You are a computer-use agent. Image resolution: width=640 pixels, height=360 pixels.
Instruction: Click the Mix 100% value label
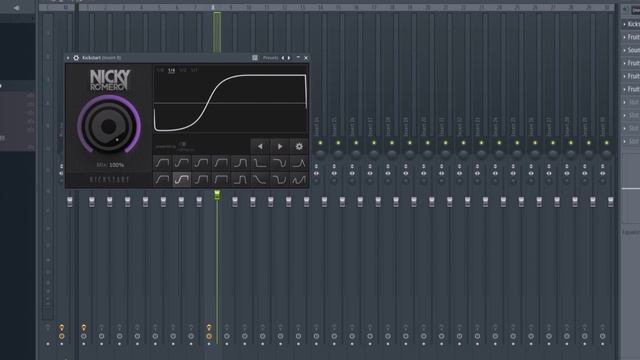[x=110, y=165]
